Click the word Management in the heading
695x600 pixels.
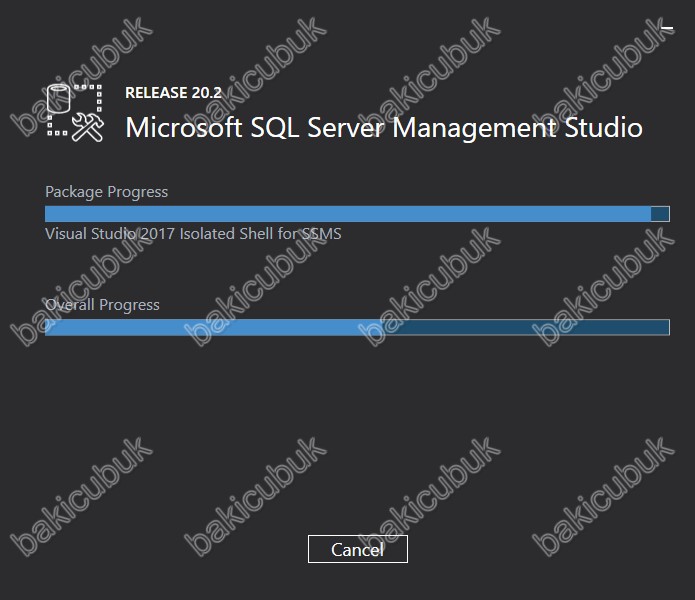coord(474,129)
